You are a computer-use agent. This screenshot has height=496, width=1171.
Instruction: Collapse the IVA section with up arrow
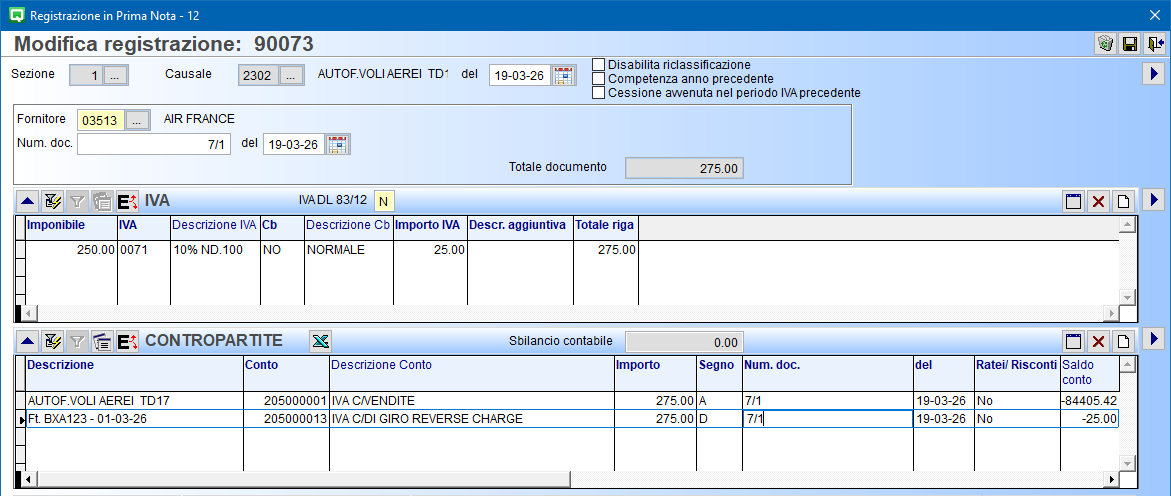tap(28, 201)
